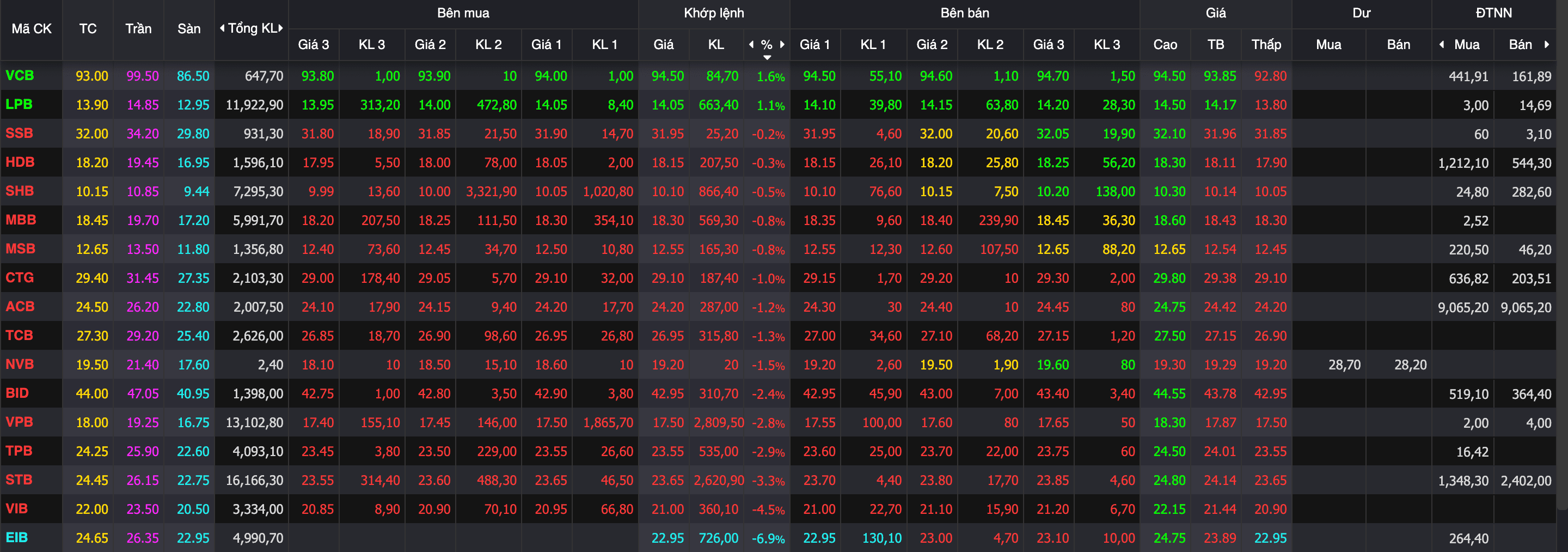Screen dimensions: 1568x552
Task: Click the right arrow beside Tổng KL header
Action: click(x=280, y=28)
